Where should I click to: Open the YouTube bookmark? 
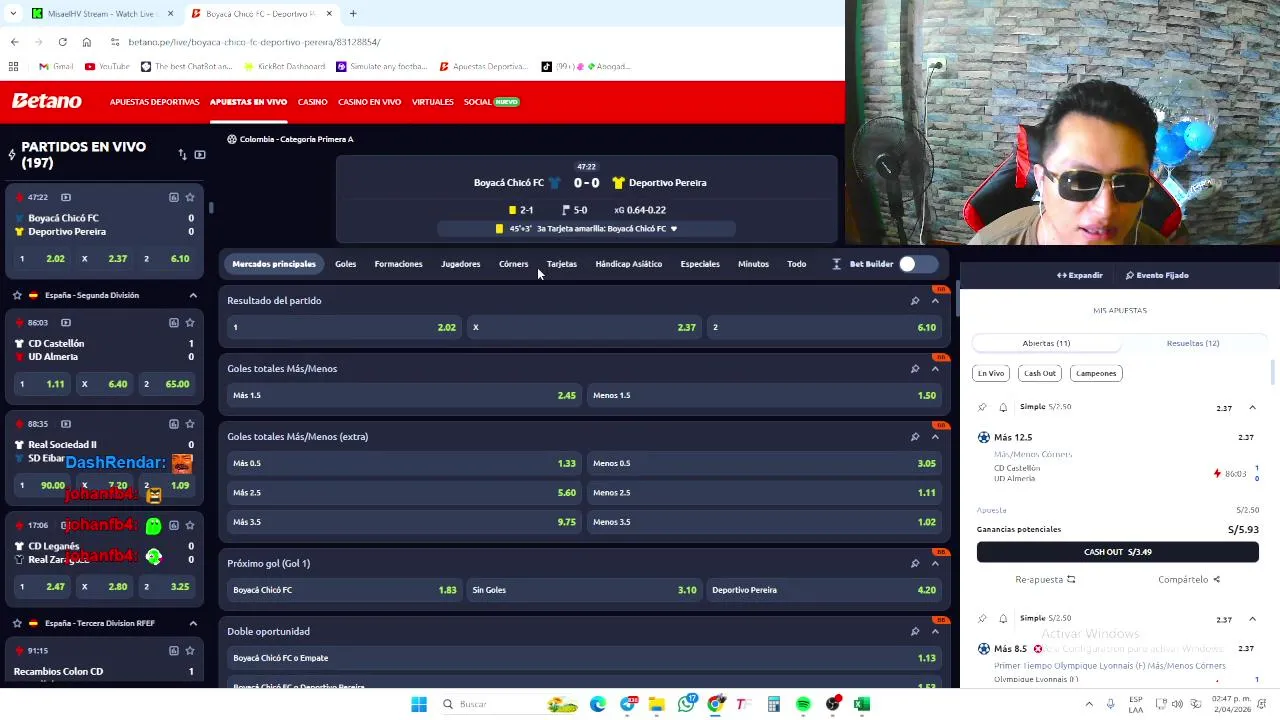(x=107, y=66)
